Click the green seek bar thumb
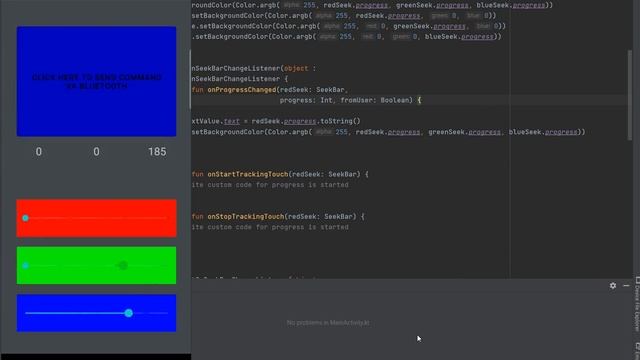The image size is (640, 360). pyautogui.click(x=25, y=266)
